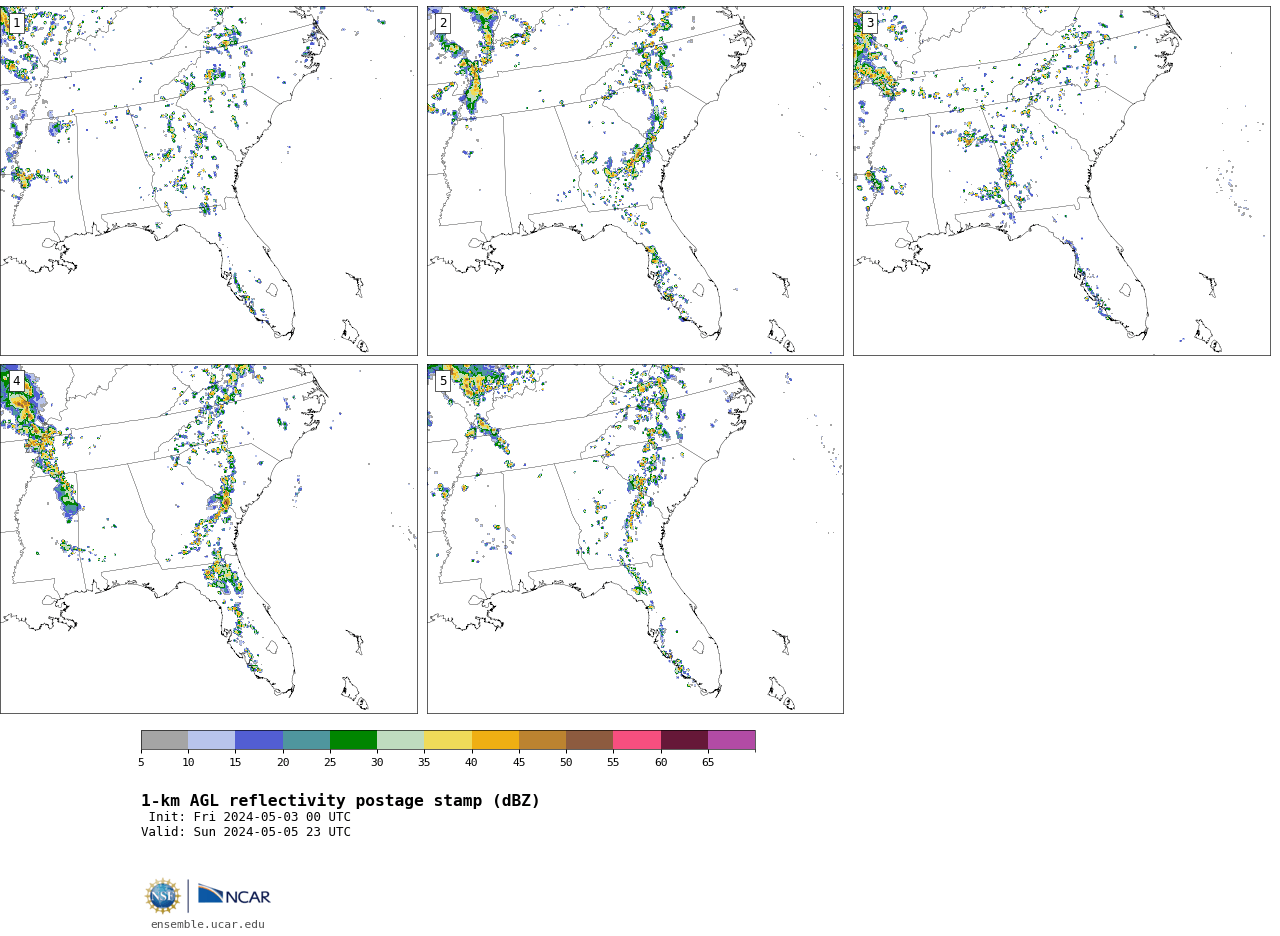The width and height of the screenshot is (1280, 936).
Task: Click the purple 65+ dBZ swatch
Action: point(731,740)
